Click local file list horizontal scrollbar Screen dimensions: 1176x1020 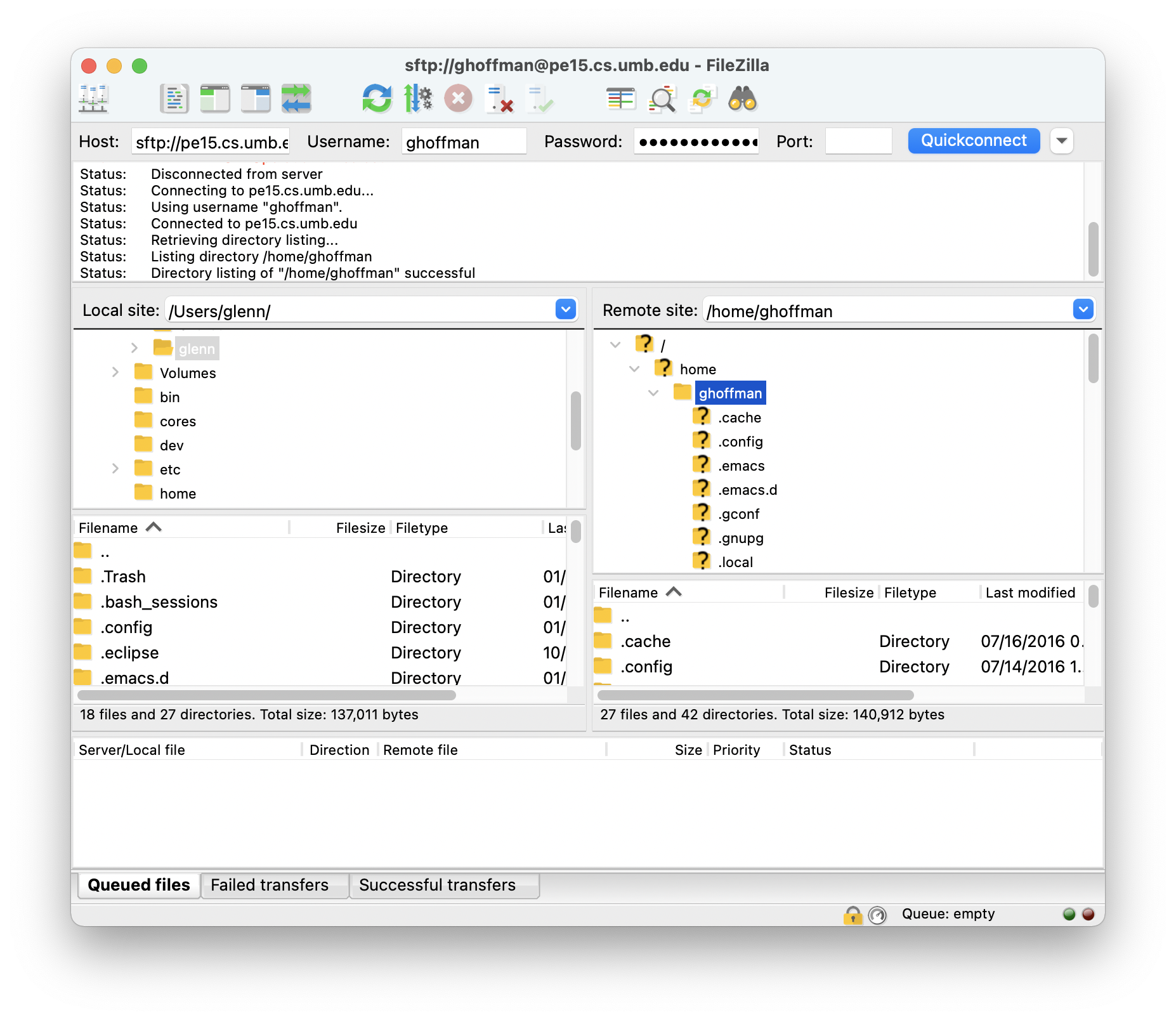click(266, 695)
